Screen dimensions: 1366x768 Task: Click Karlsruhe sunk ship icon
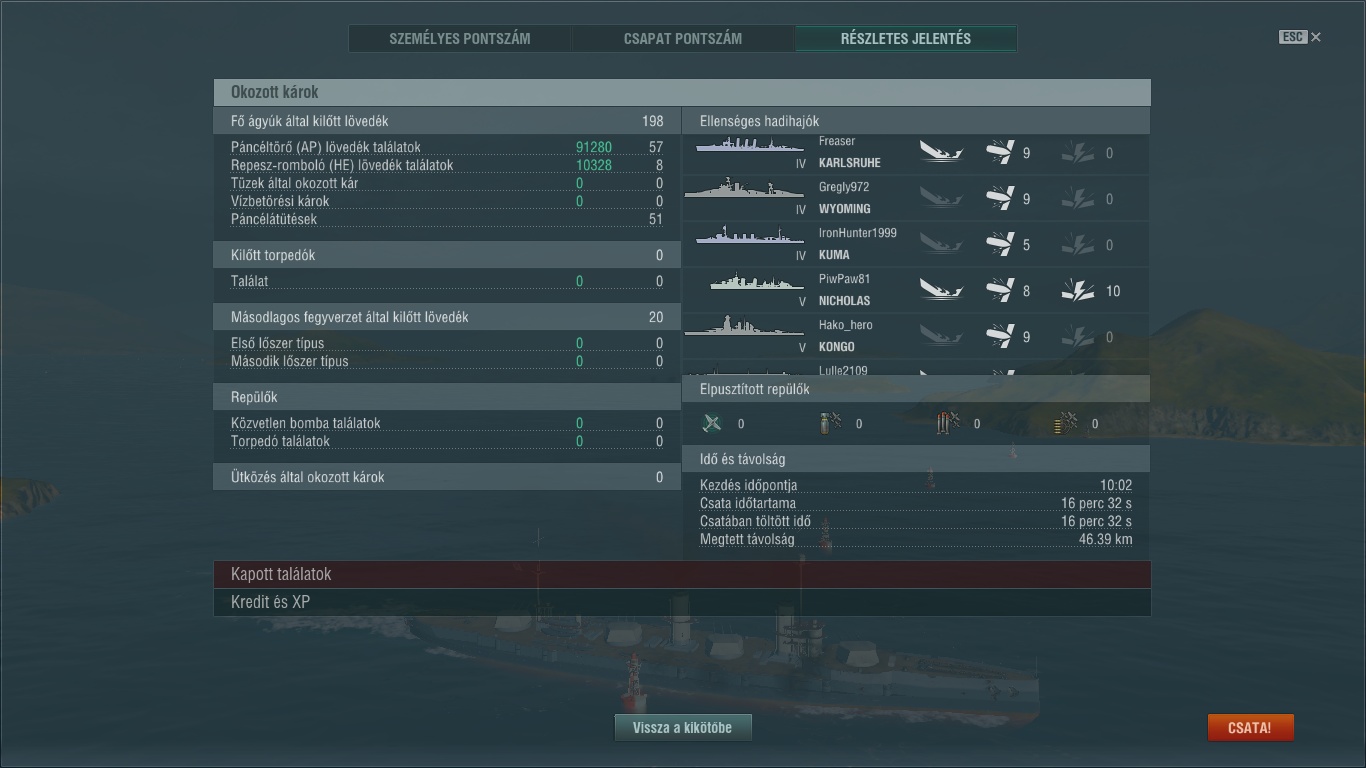(x=941, y=153)
